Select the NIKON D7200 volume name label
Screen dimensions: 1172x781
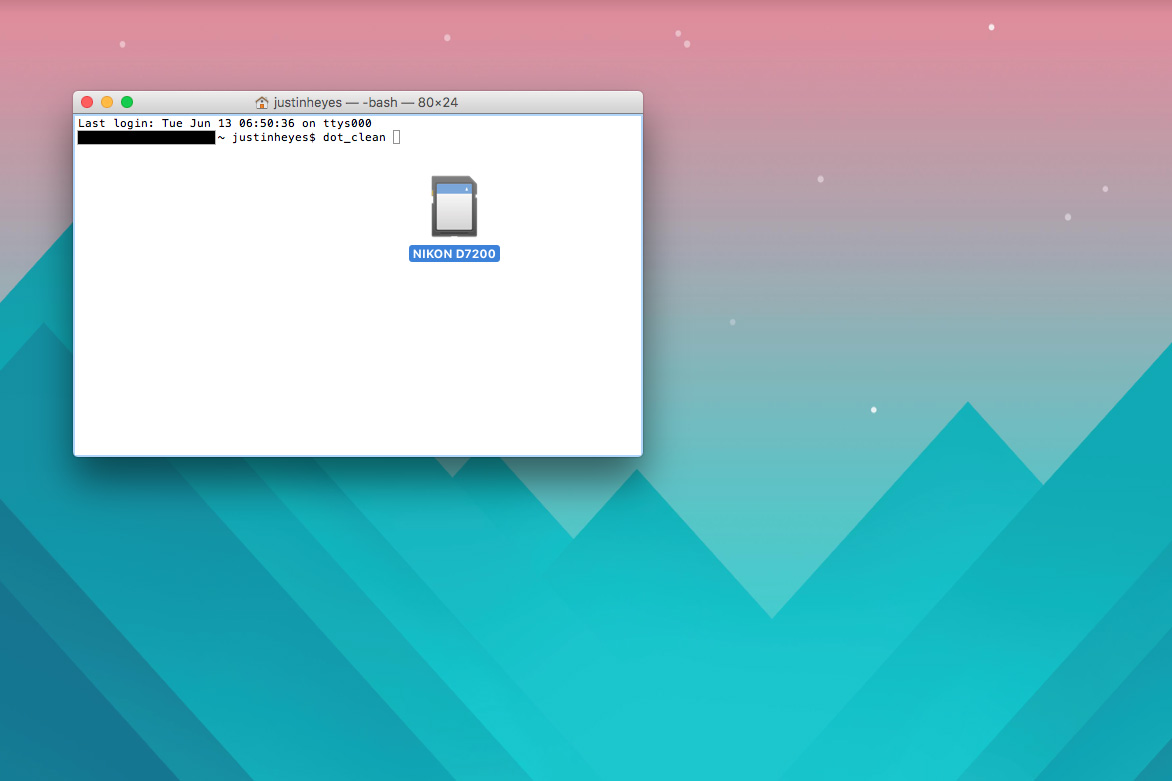(454, 254)
